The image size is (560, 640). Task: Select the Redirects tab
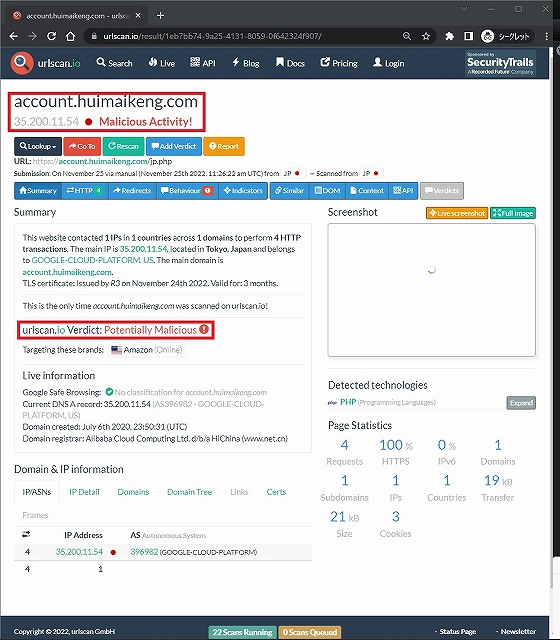(x=132, y=191)
